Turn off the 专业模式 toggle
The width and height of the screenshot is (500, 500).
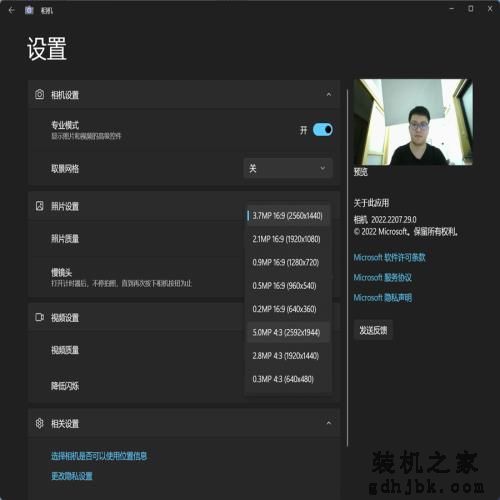point(322,130)
